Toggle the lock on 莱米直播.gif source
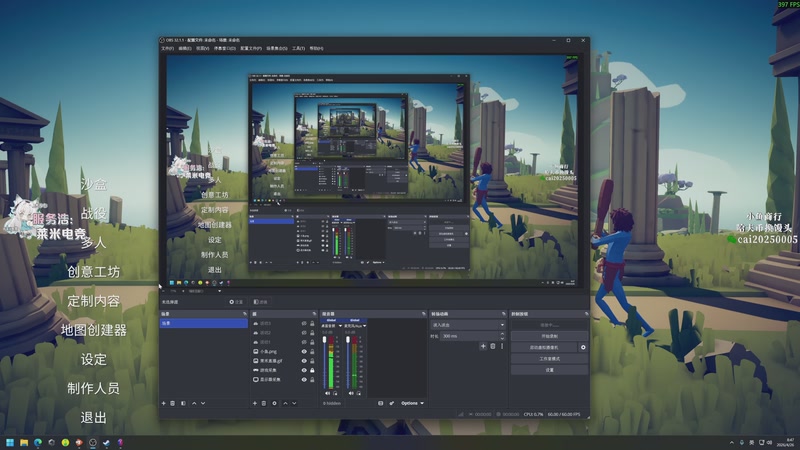800x450 pixels. (312, 361)
